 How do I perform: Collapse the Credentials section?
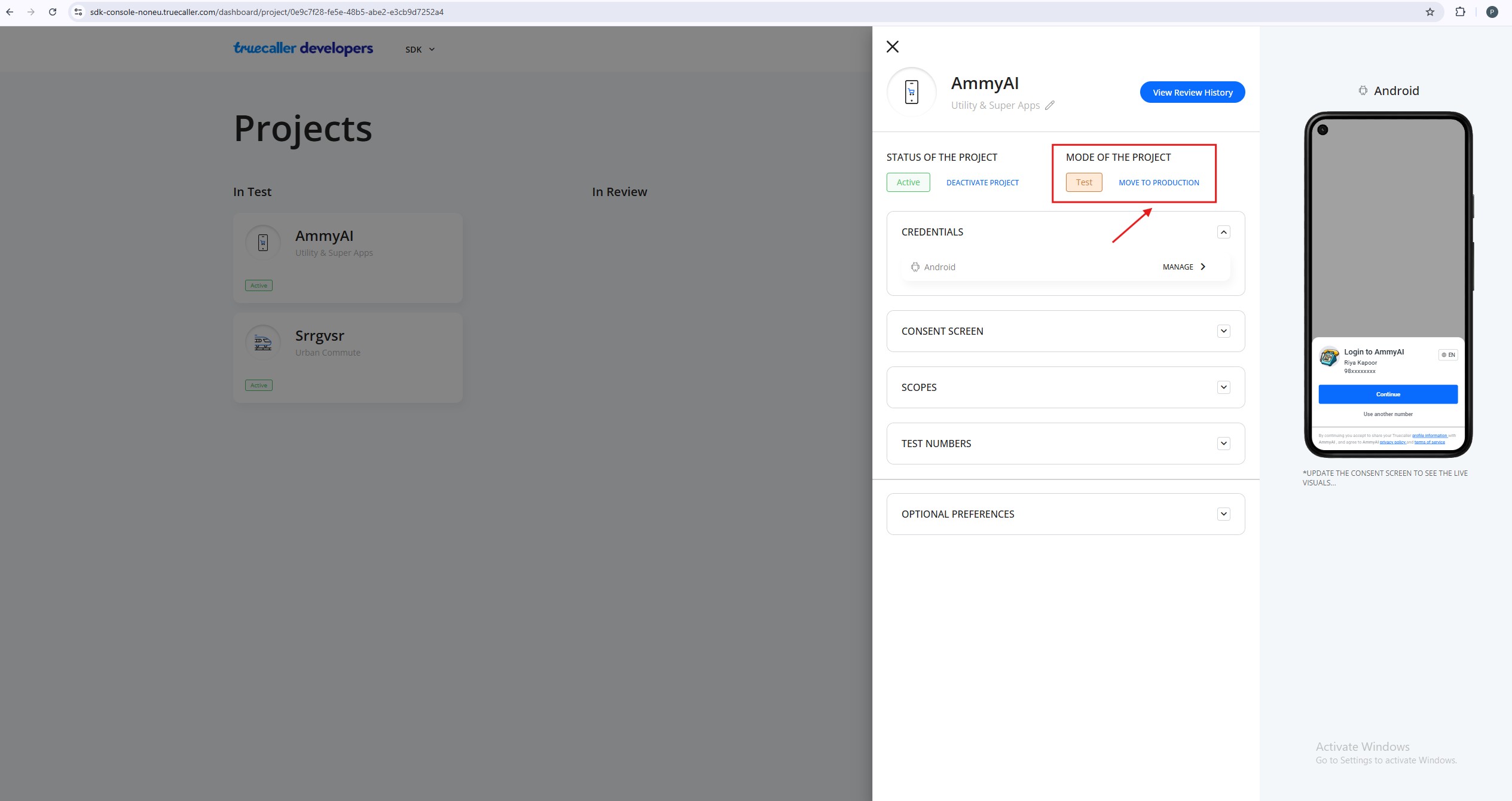click(x=1223, y=232)
